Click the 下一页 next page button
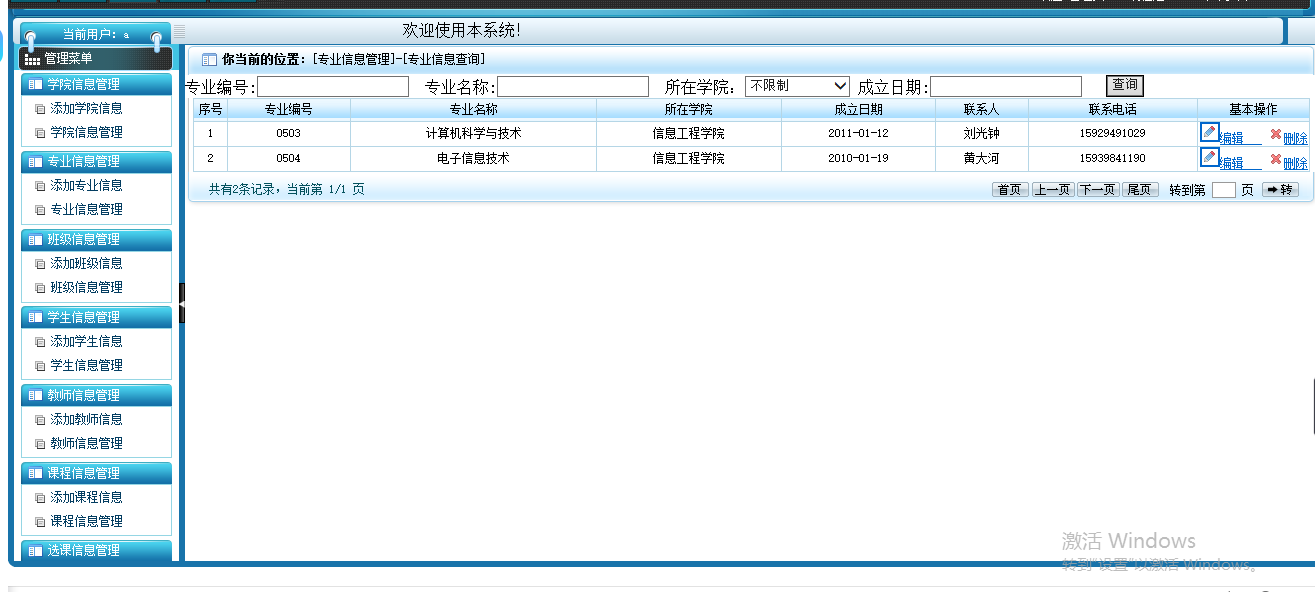Screen dimensions: 1315x592 (1097, 190)
